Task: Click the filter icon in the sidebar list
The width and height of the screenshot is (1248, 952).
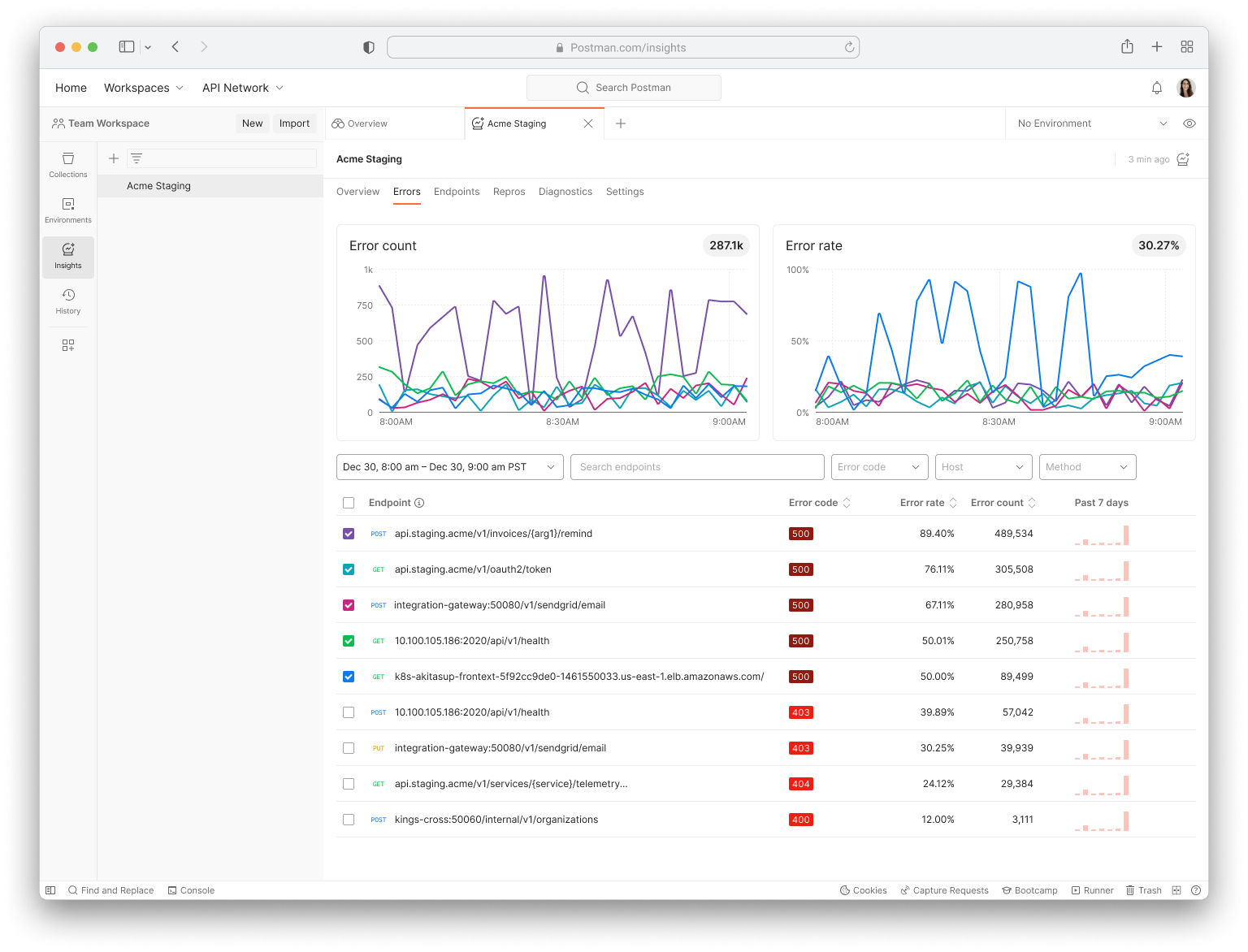Action: [x=136, y=158]
